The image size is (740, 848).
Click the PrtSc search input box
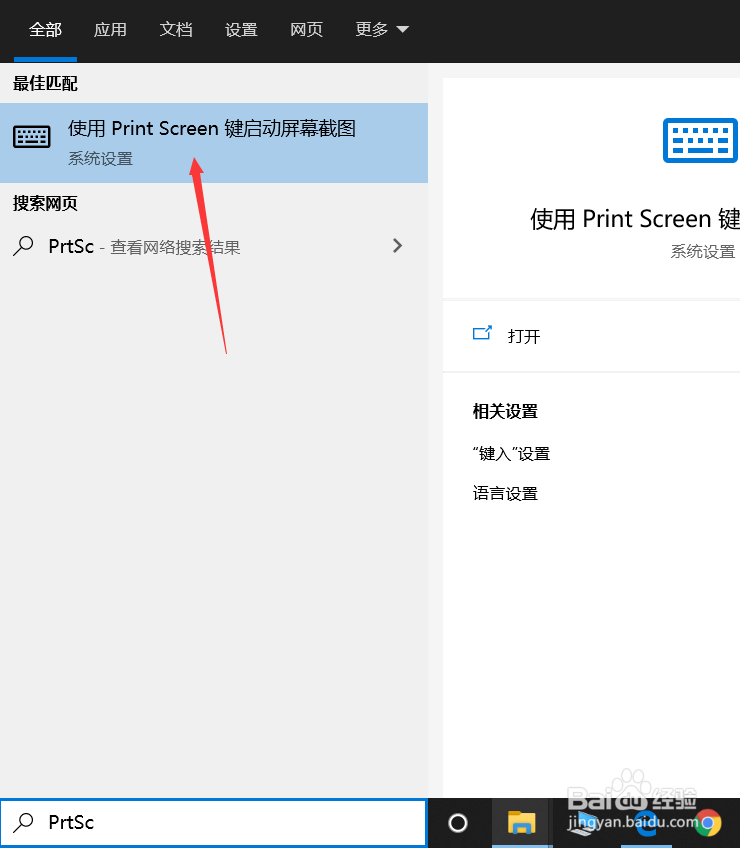pyautogui.click(x=213, y=823)
